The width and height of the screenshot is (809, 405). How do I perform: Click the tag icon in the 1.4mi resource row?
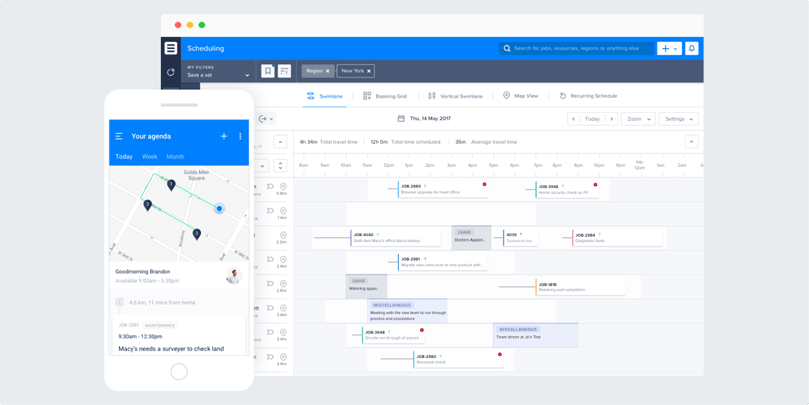click(x=269, y=210)
